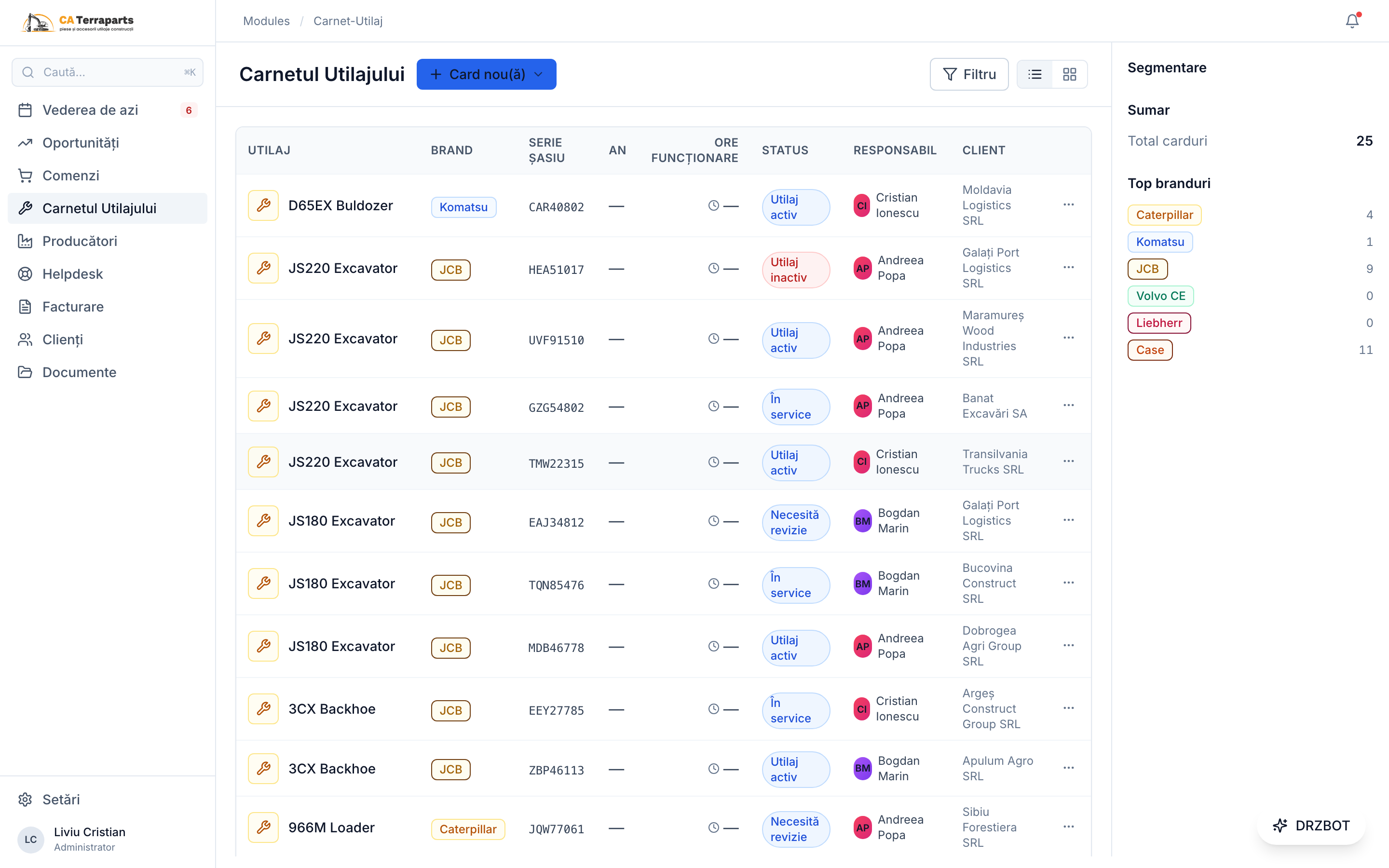Image resolution: width=1389 pixels, height=868 pixels.
Task: Click wrench icon of HEA51017 row
Action: click(263, 268)
